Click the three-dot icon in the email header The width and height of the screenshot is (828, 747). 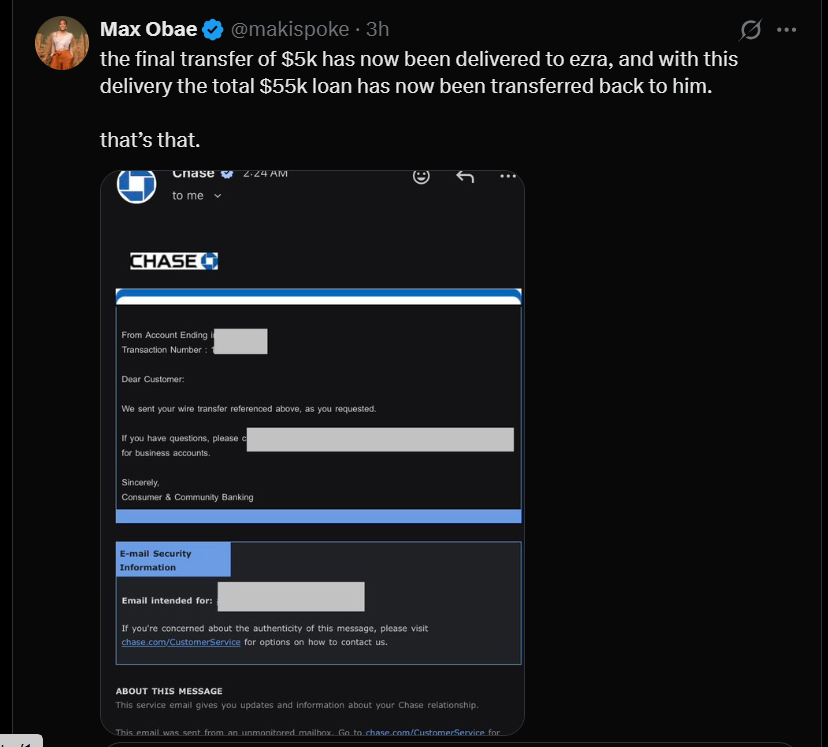click(x=508, y=175)
